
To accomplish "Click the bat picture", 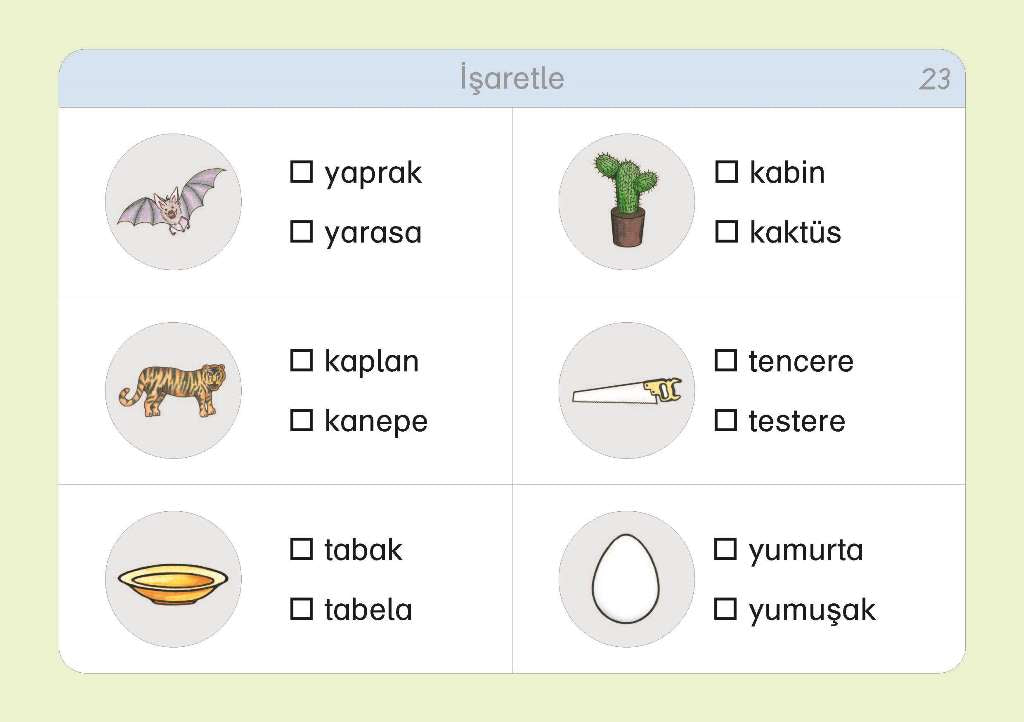I will click(x=173, y=202).
